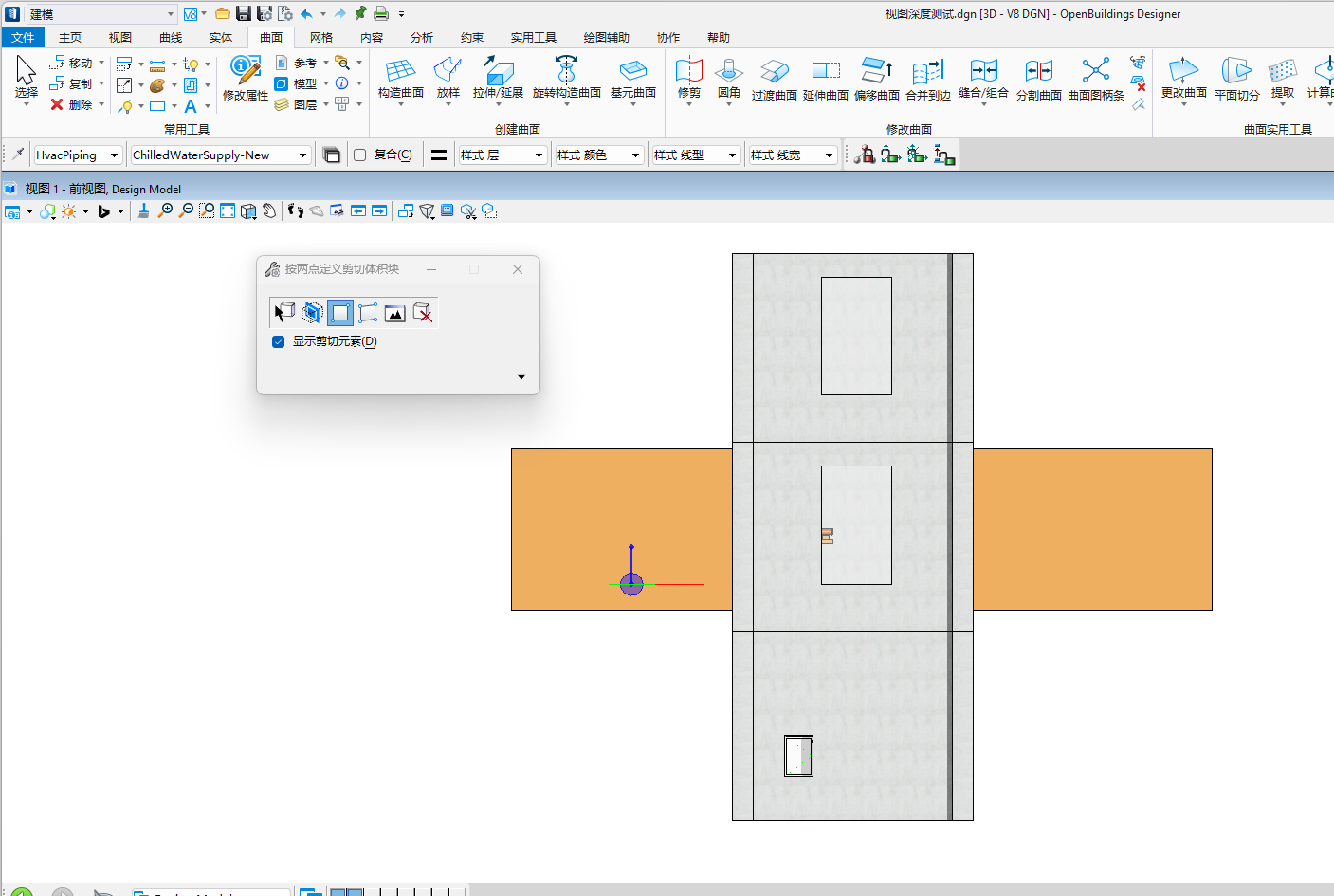Select the 平面切分 (Planar Slice) tool

pyautogui.click(x=1236, y=71)
